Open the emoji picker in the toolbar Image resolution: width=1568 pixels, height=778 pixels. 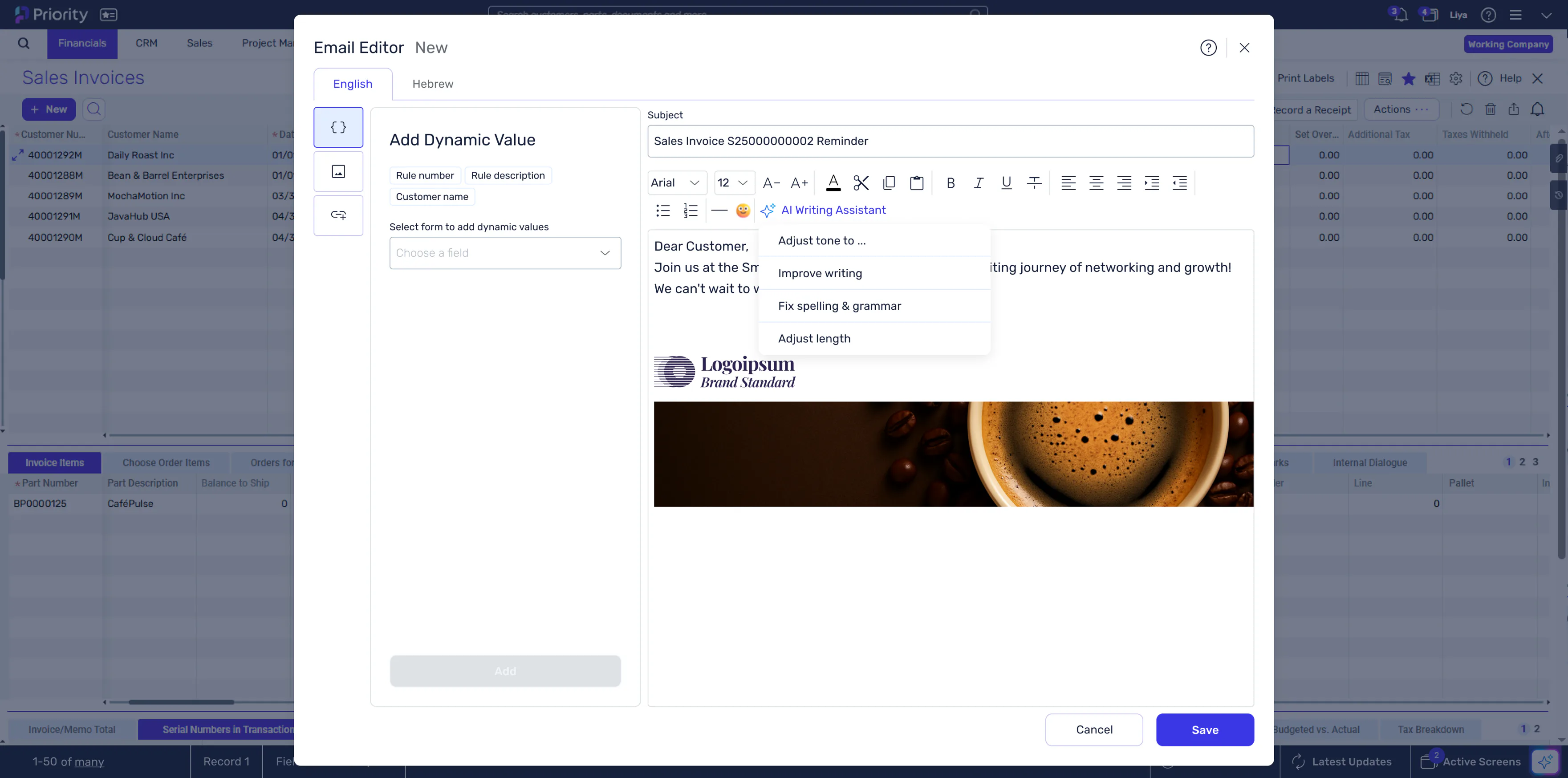tap(743, 211)
